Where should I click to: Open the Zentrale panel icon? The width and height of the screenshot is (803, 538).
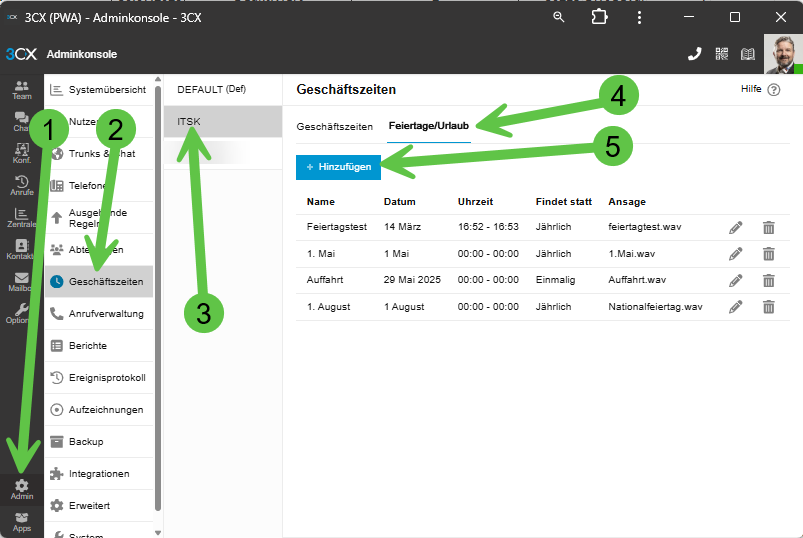click(x=22, y=218)
